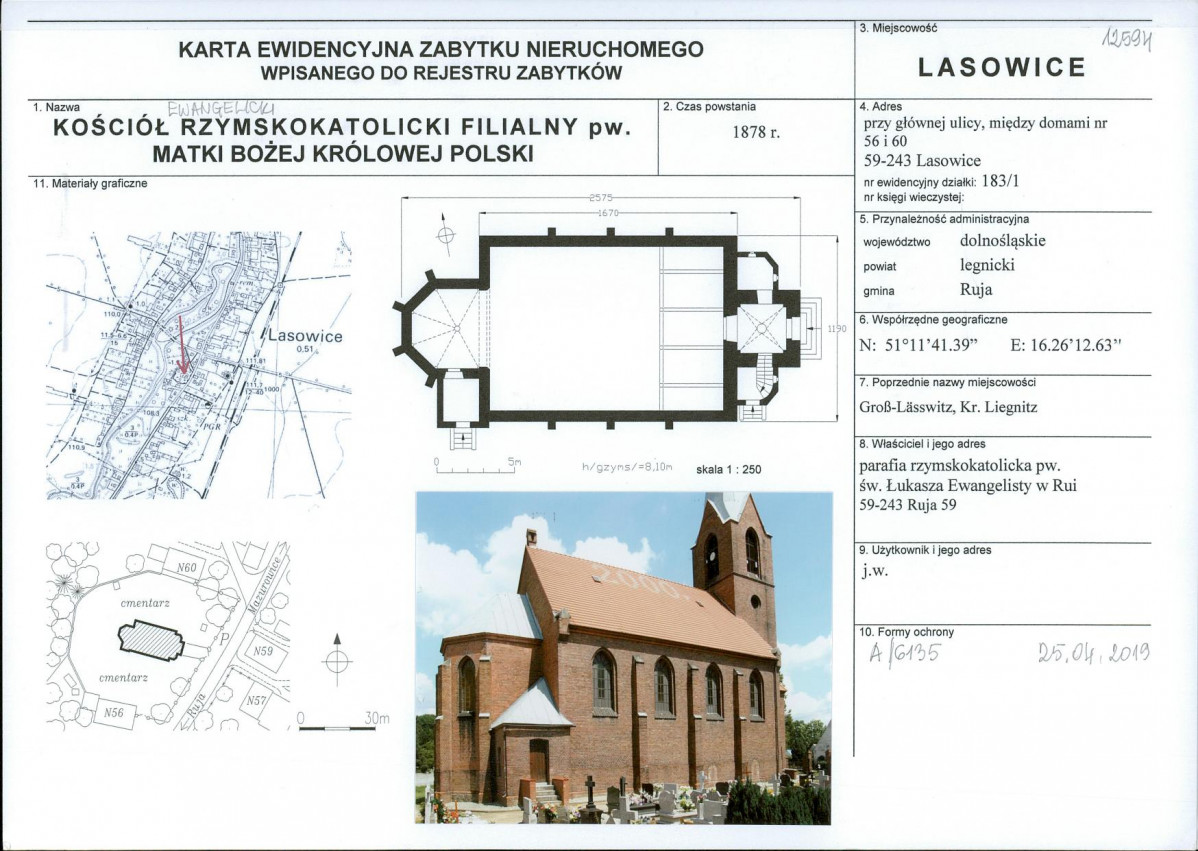Image resolution: width=1198 pixels, height=851 pixels.
Task: Click the '1. Nazwa' field label
Action: pyautogui.click(x=57, y=108)
